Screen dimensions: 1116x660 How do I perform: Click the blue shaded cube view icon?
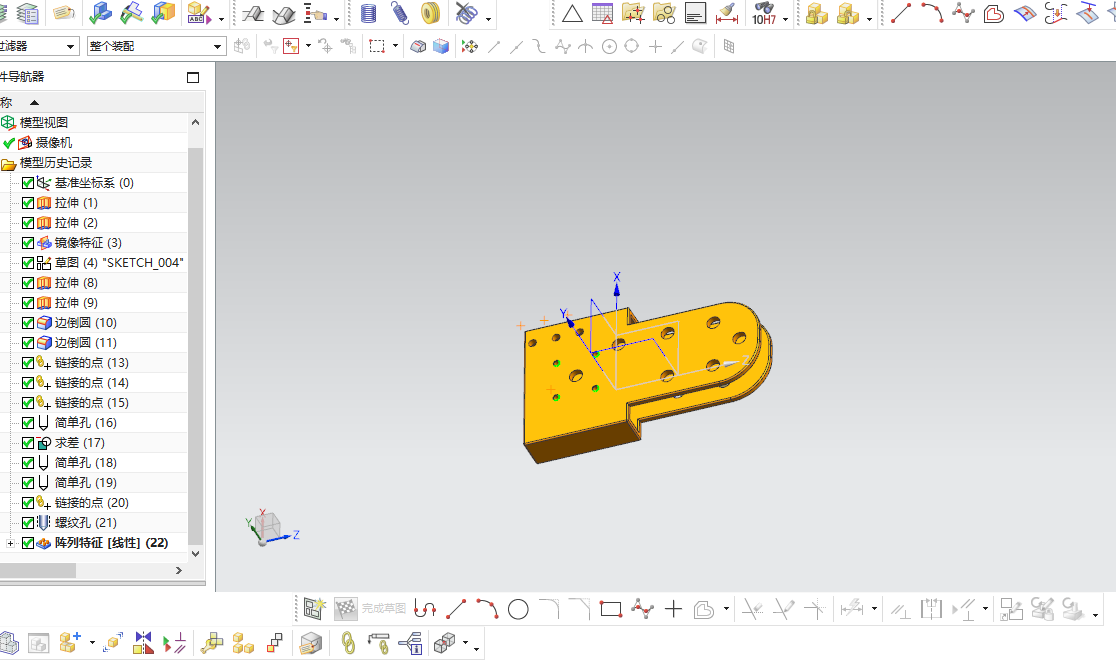click(441, 46)
